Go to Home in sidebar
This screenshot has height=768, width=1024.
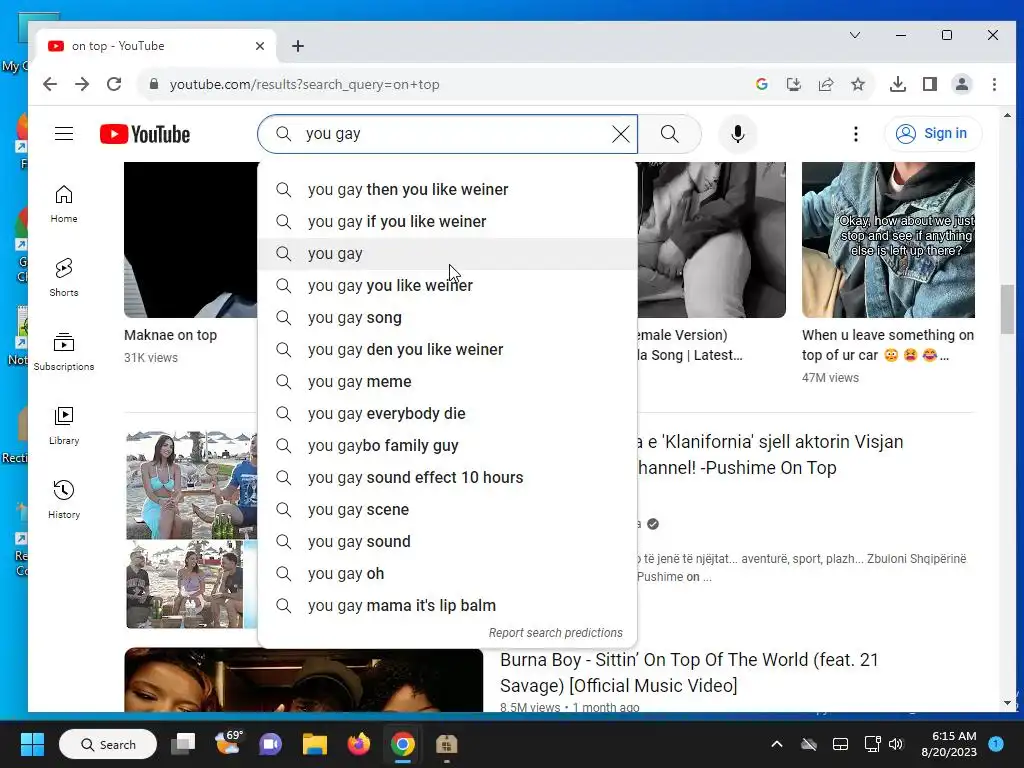pyautogui.click(x=64, y=204)
